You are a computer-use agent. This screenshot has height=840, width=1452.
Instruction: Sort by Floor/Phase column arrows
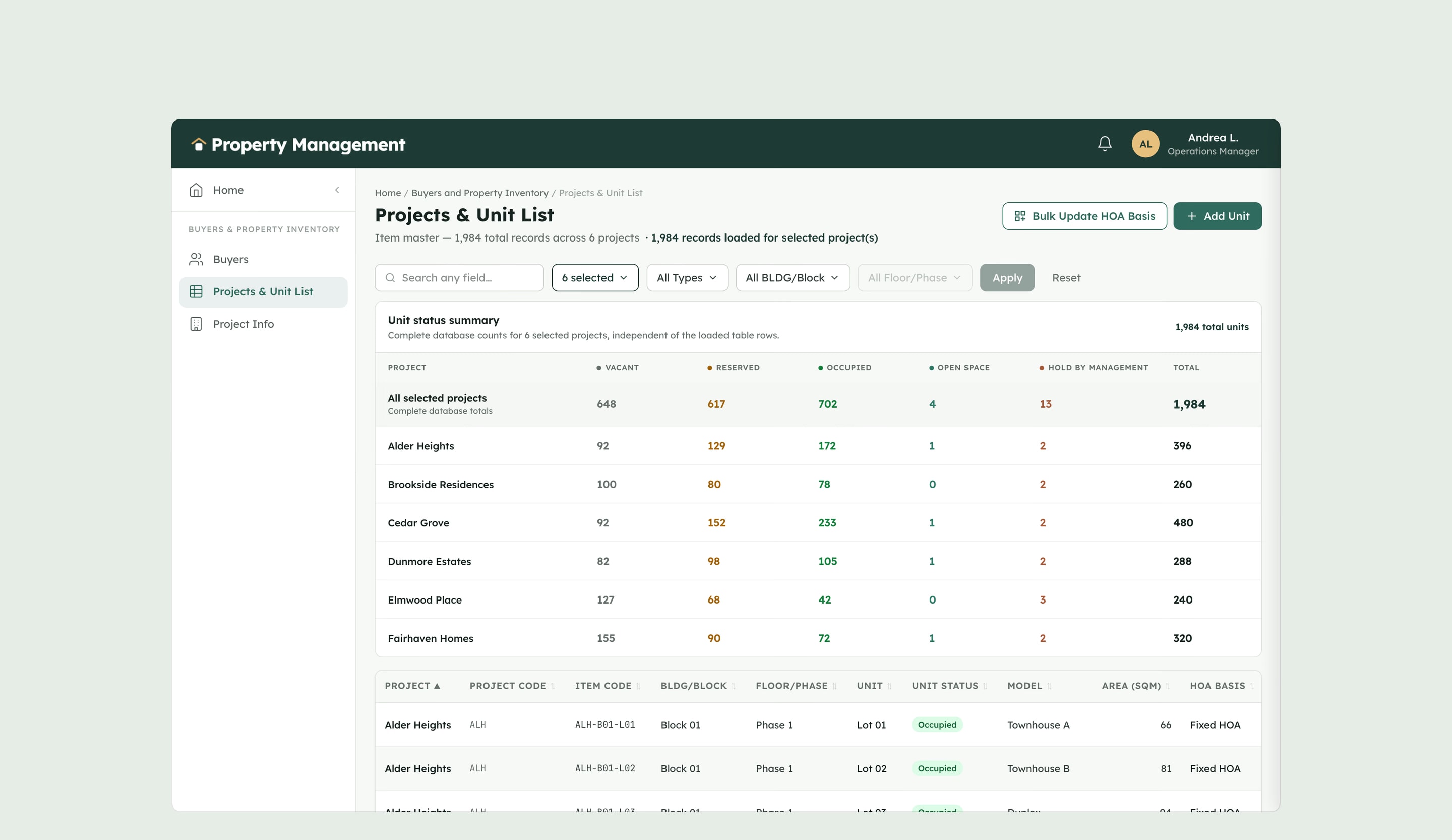coord(834,686)
